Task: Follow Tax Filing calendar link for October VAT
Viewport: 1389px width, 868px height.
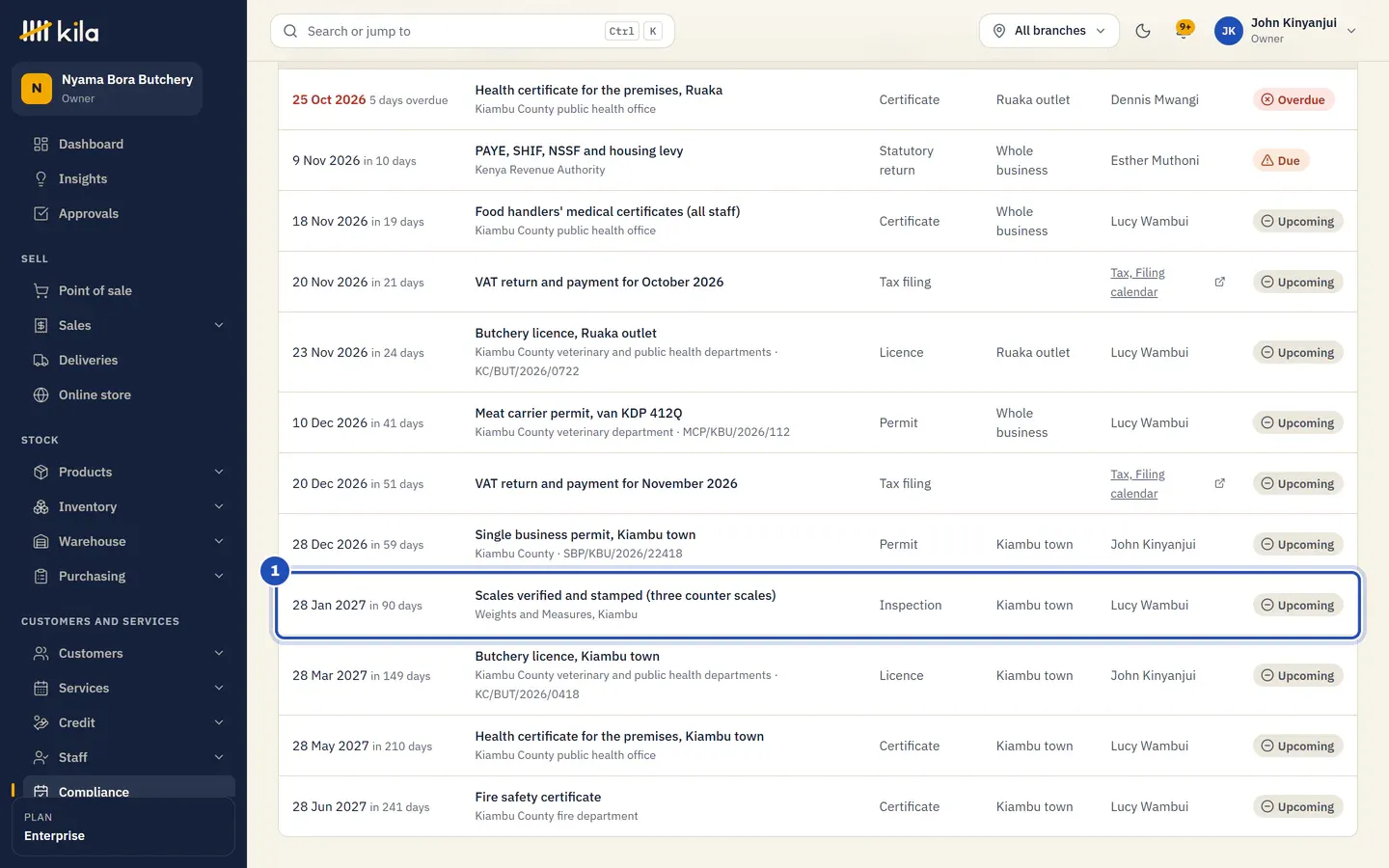Action: click(1138, 283)
